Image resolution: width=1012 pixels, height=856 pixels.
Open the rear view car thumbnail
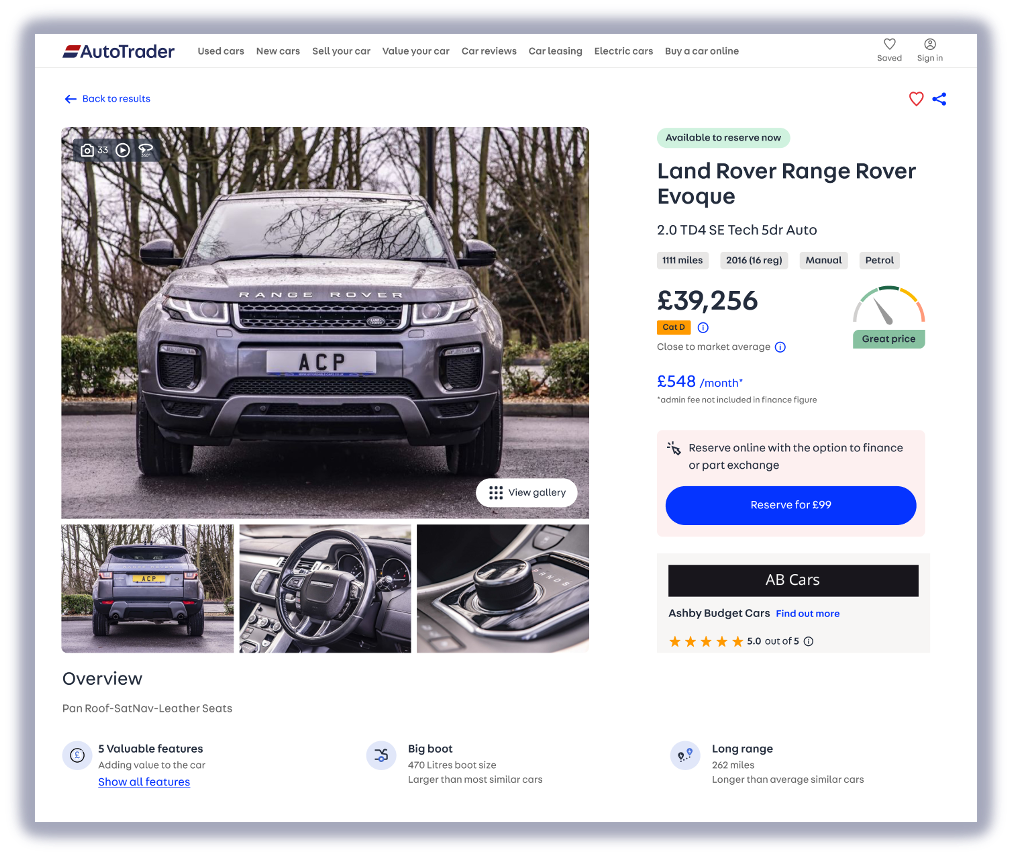[148, 589]
